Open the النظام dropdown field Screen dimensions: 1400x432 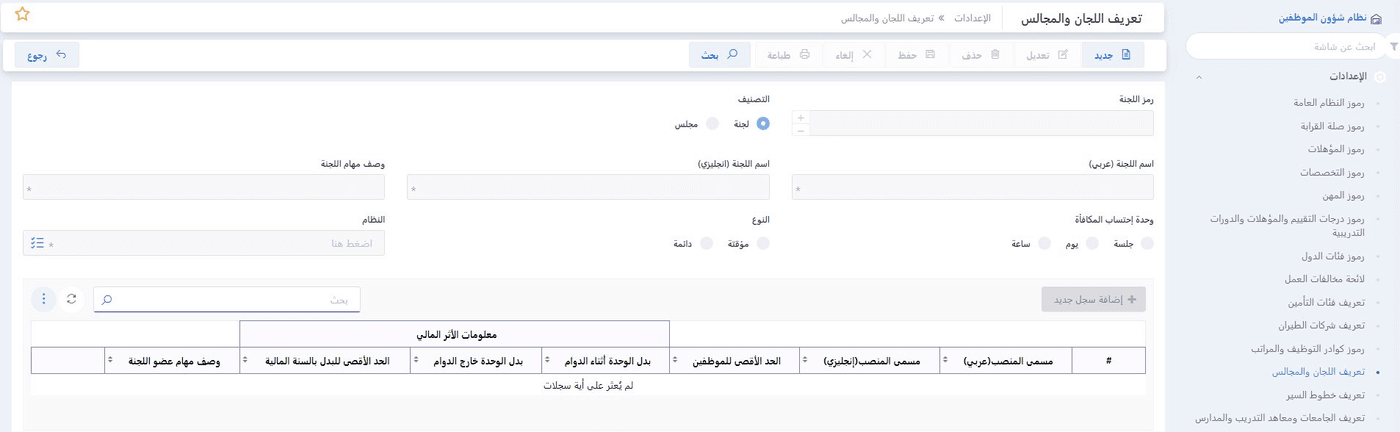point(204,243)
